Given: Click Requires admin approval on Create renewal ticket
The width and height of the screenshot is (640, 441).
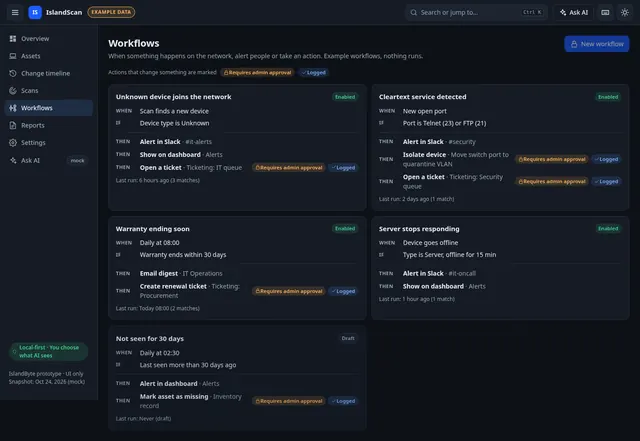Looking at the screenshot, I should click(x=289, y=291).
